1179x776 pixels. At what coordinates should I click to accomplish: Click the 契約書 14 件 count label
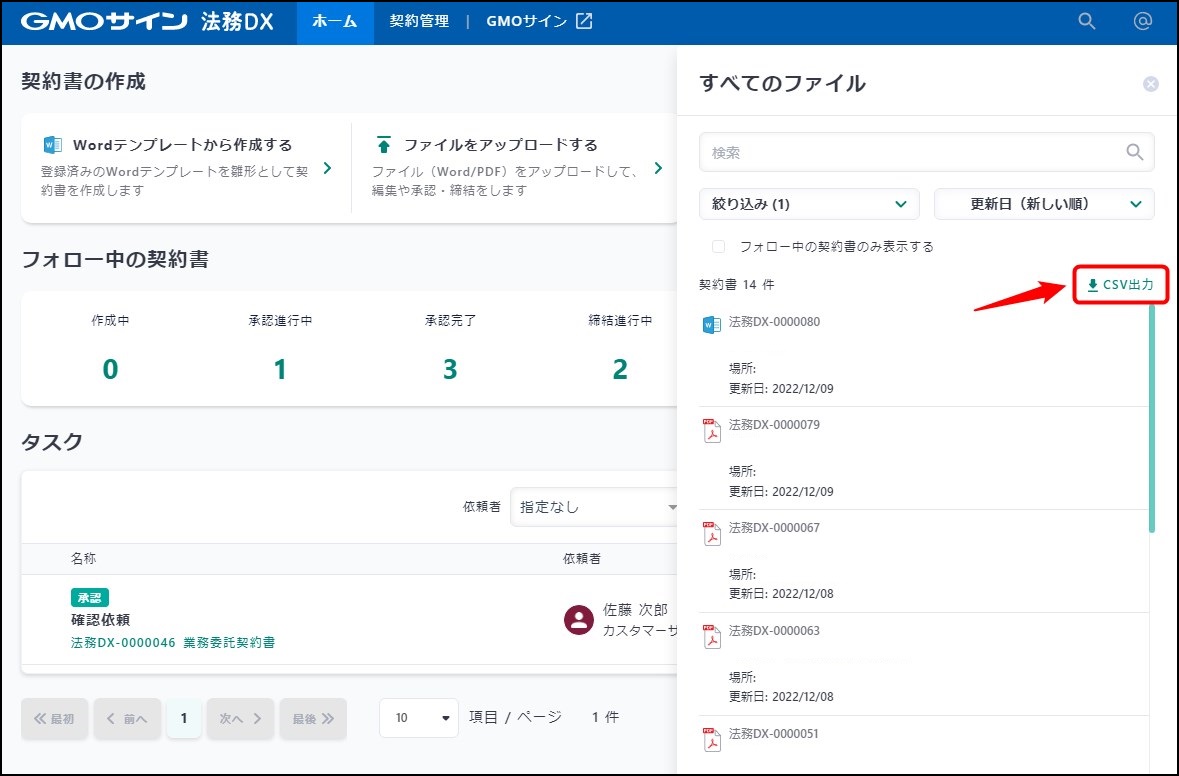(736, 284)
